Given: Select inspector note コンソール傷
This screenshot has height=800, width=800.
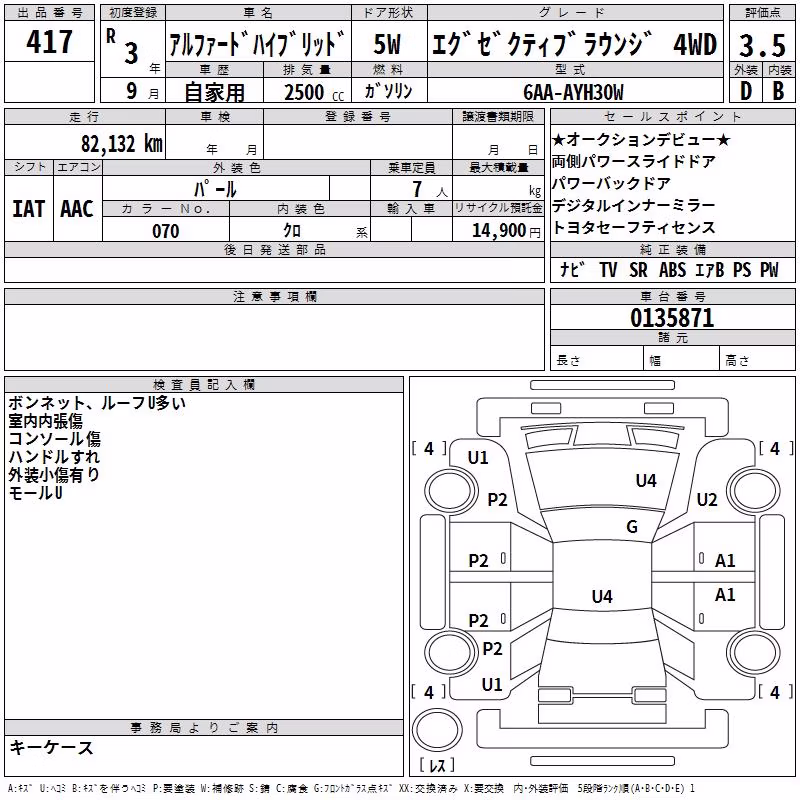Looking at the screenshot, I should pyautogui.click(x=55, y=439).
